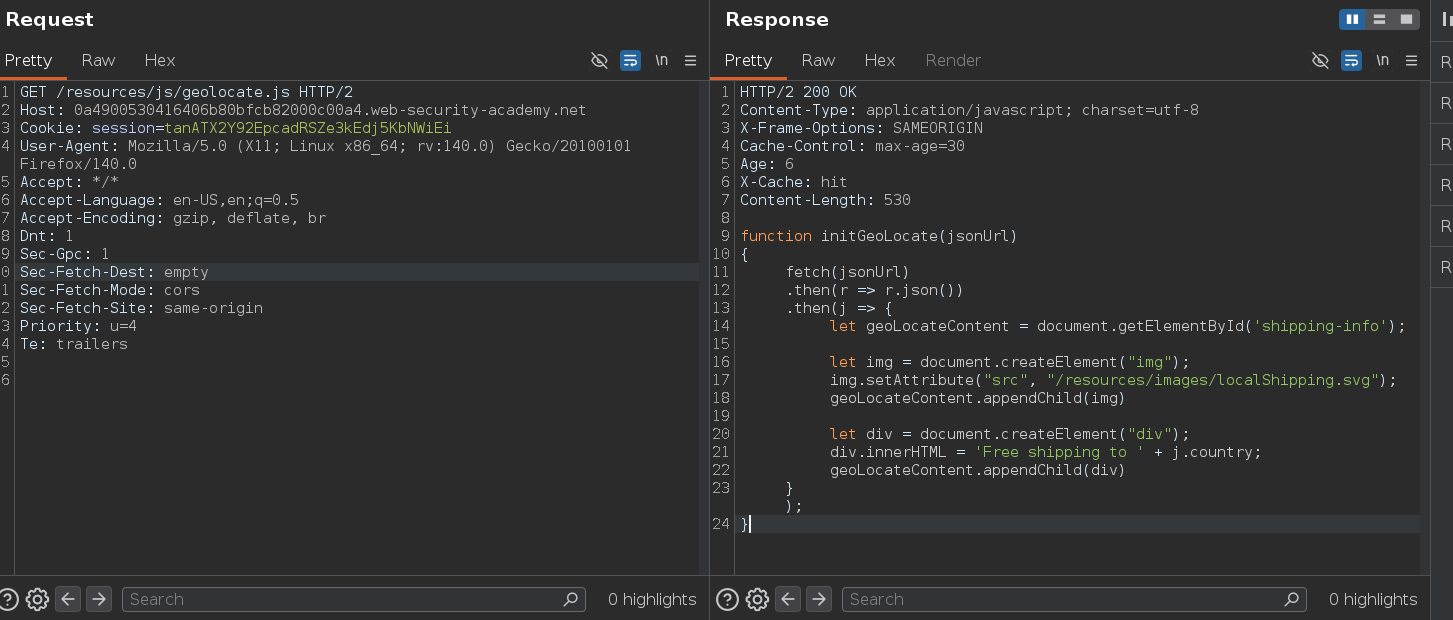Screen dimensions: 1453x620
Task: Toggle line wrap icon in Request panel
Action: (630, 60)
